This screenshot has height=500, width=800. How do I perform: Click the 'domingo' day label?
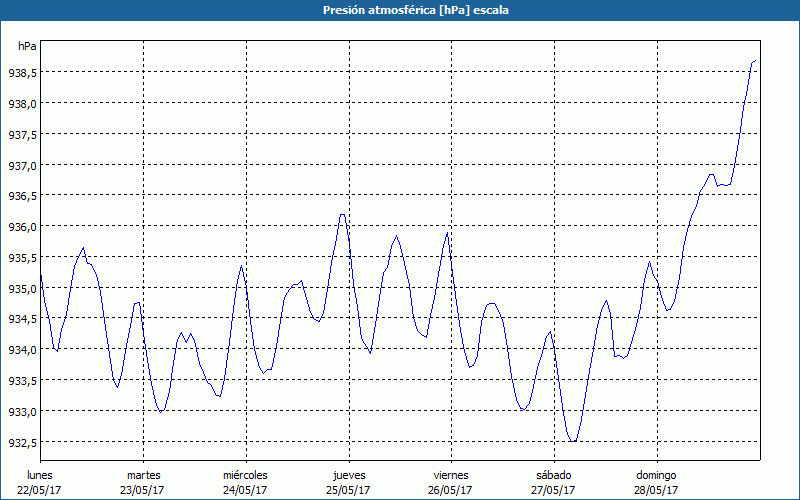tap(656, 475)
